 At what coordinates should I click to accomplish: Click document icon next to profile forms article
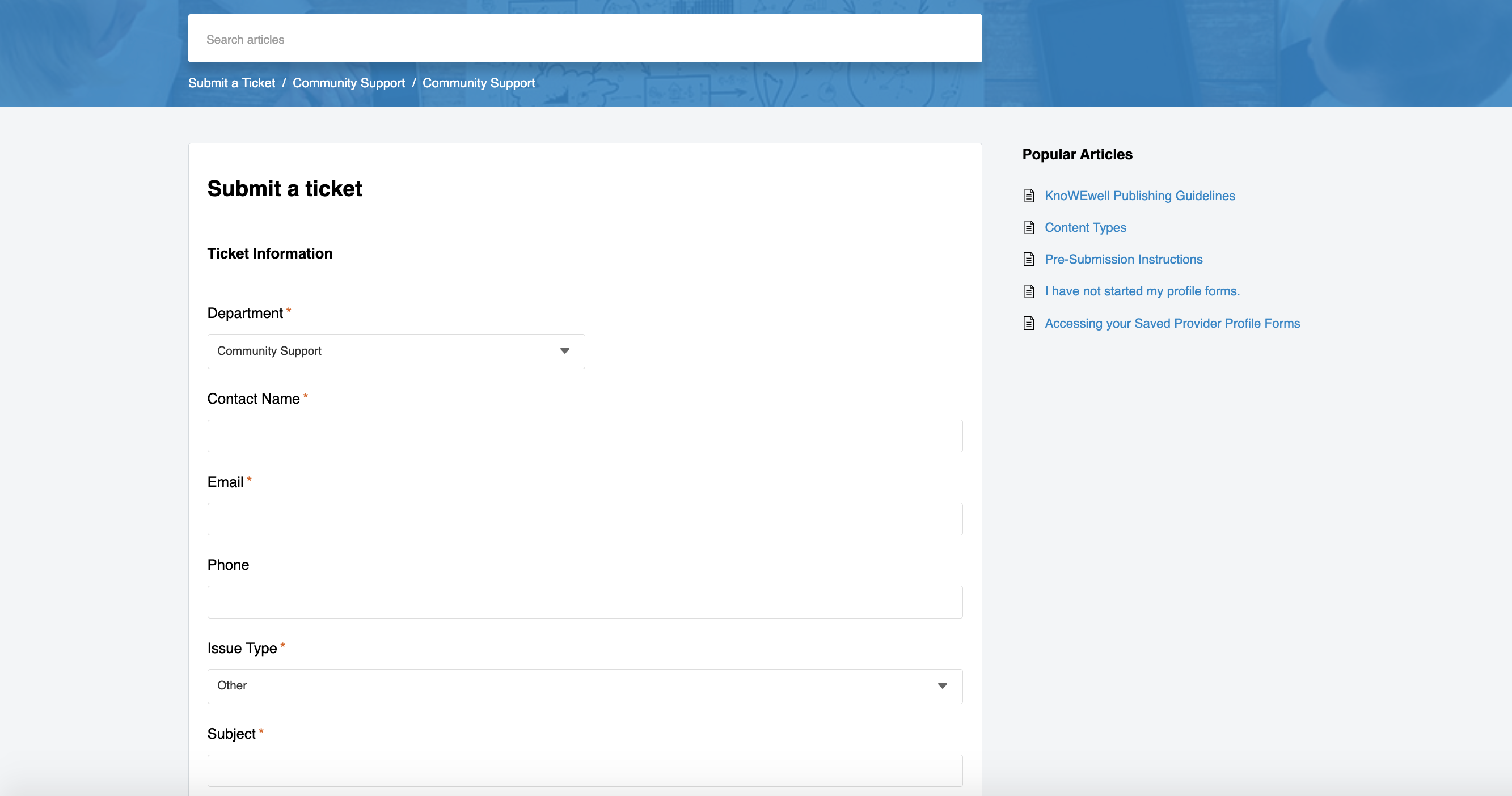click(1028, 291)
